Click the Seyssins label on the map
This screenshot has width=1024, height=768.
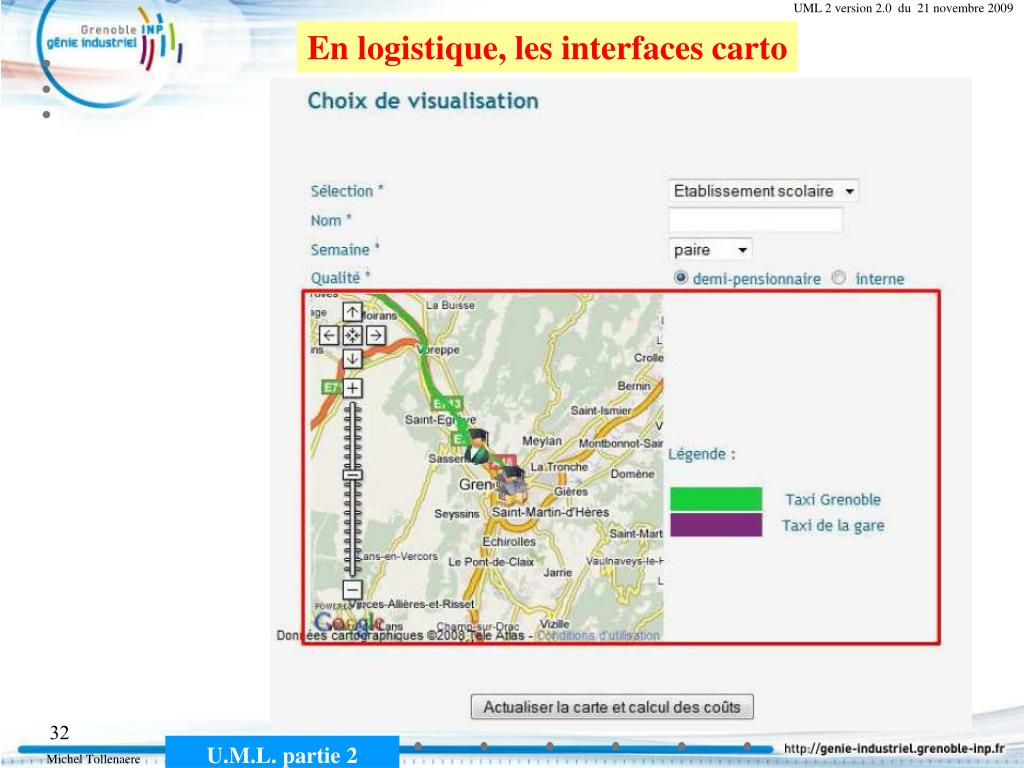click(x=456, y=514)
